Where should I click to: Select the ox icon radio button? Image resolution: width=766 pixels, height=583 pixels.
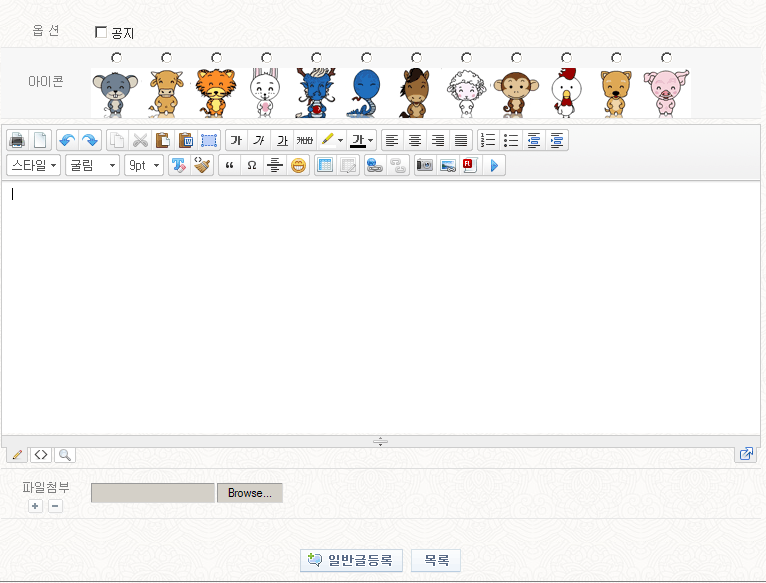pyautogui.click(x=167, y=58)
